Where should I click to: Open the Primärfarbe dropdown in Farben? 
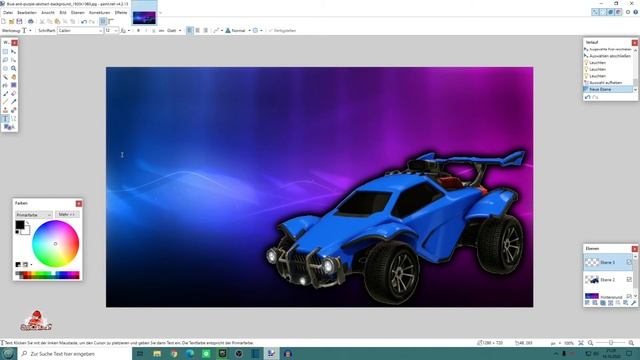point(33,215)
